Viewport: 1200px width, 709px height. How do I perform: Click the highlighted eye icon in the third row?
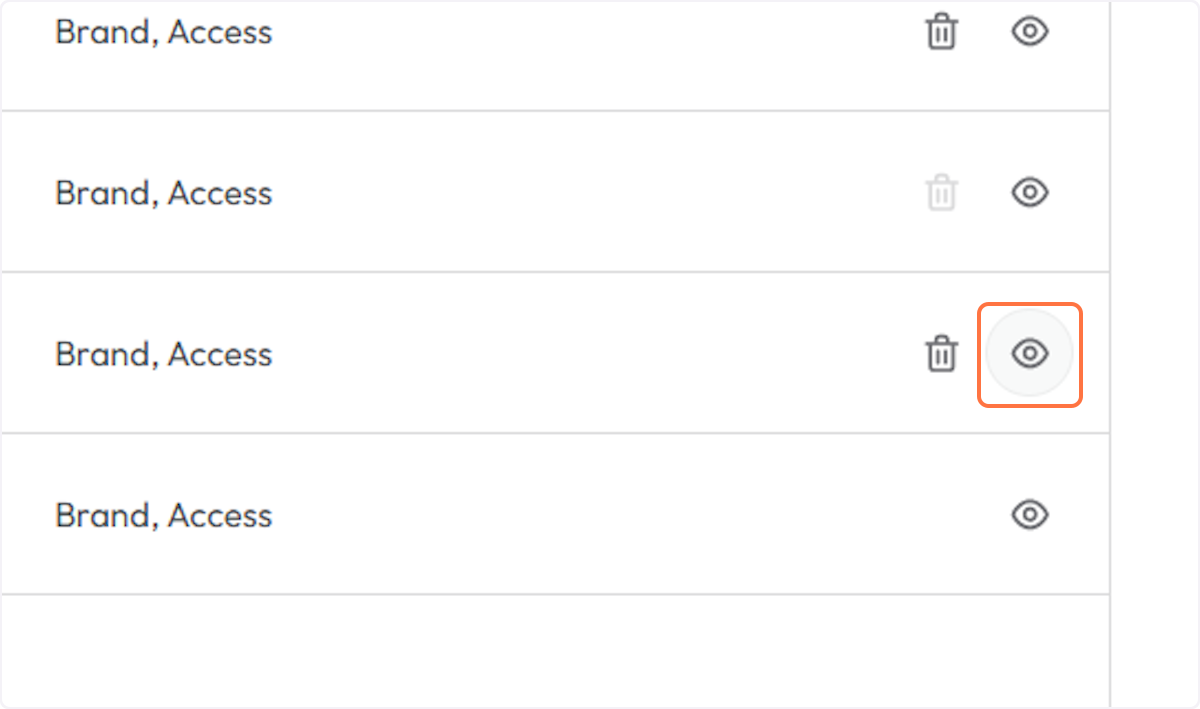pyautogui.click(x=1029, y=354)
